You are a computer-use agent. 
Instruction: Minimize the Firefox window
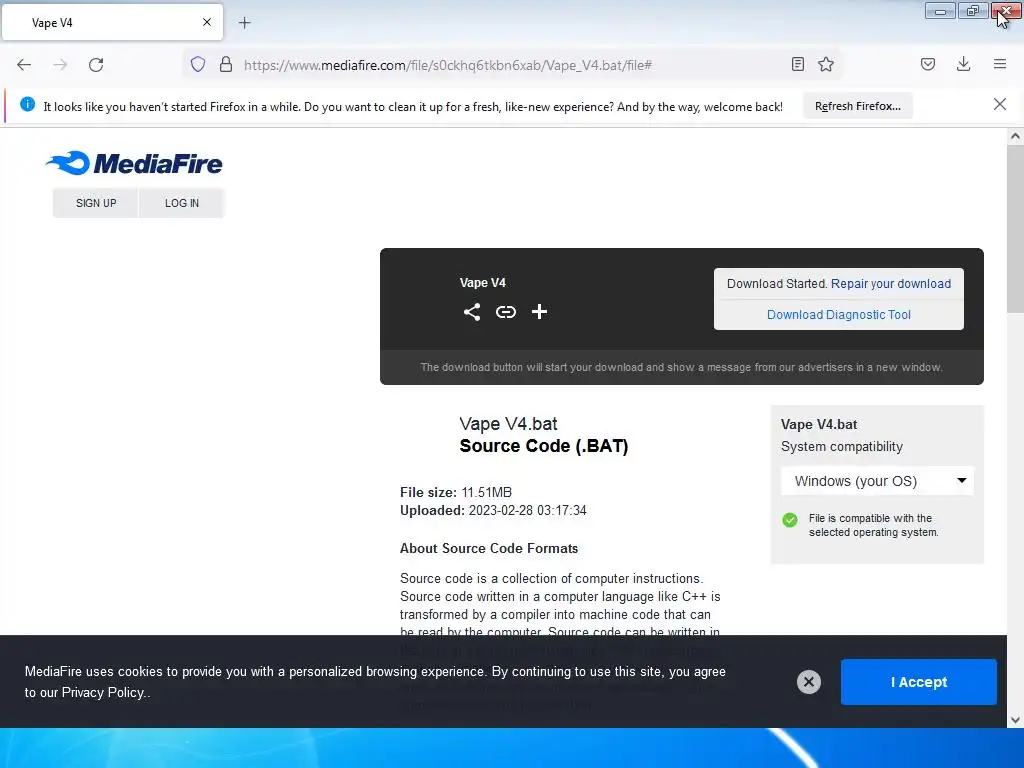click(x=940, y=11)
